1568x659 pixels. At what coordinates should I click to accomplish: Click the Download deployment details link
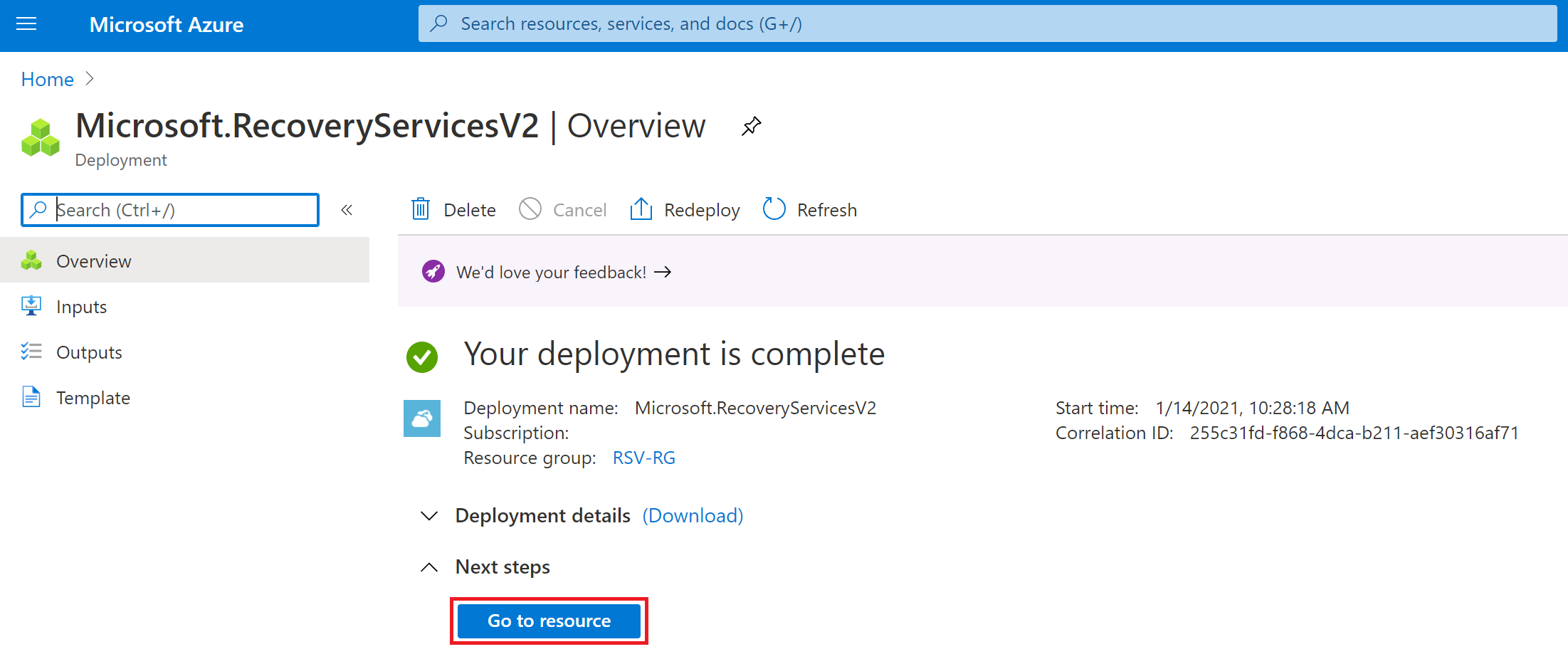click(692, 515)
